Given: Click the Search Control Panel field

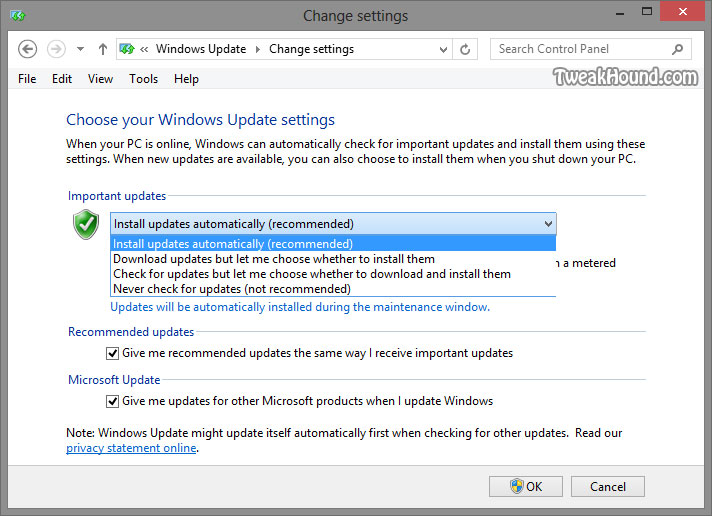Looking at the screenshot, I should [x=590, y=49].
